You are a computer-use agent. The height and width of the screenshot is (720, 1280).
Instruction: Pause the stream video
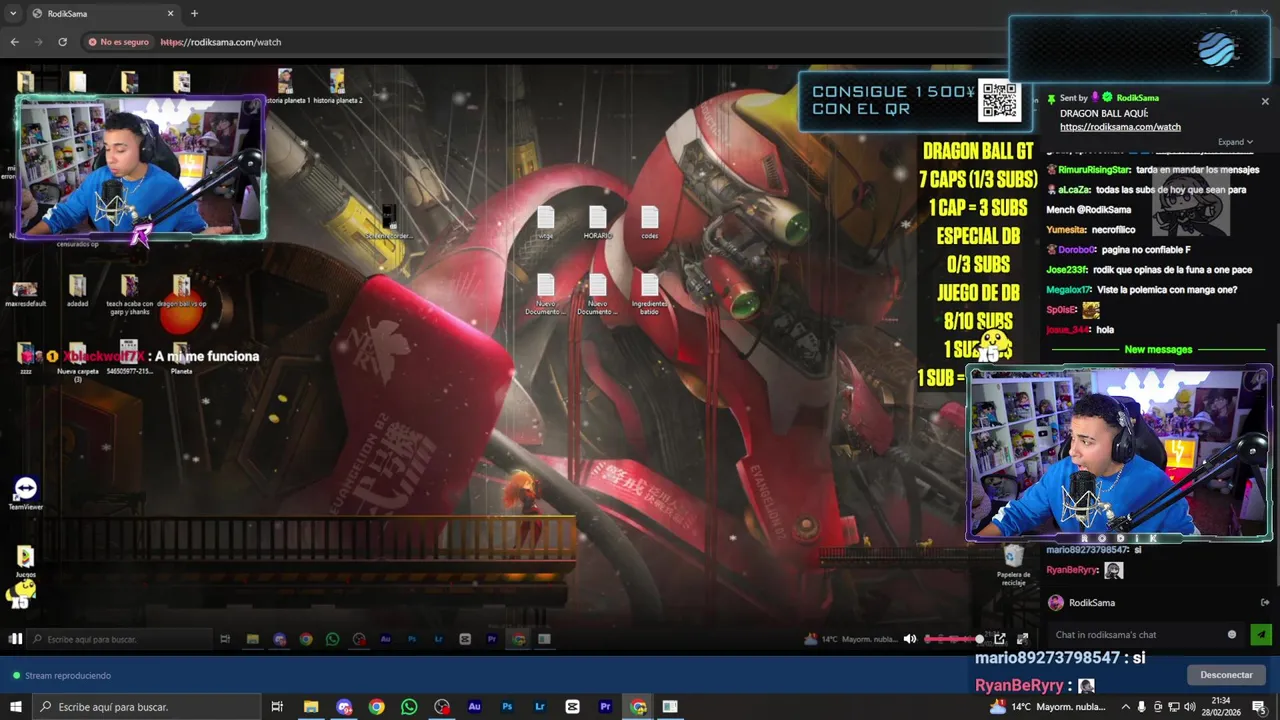(15, 639)
